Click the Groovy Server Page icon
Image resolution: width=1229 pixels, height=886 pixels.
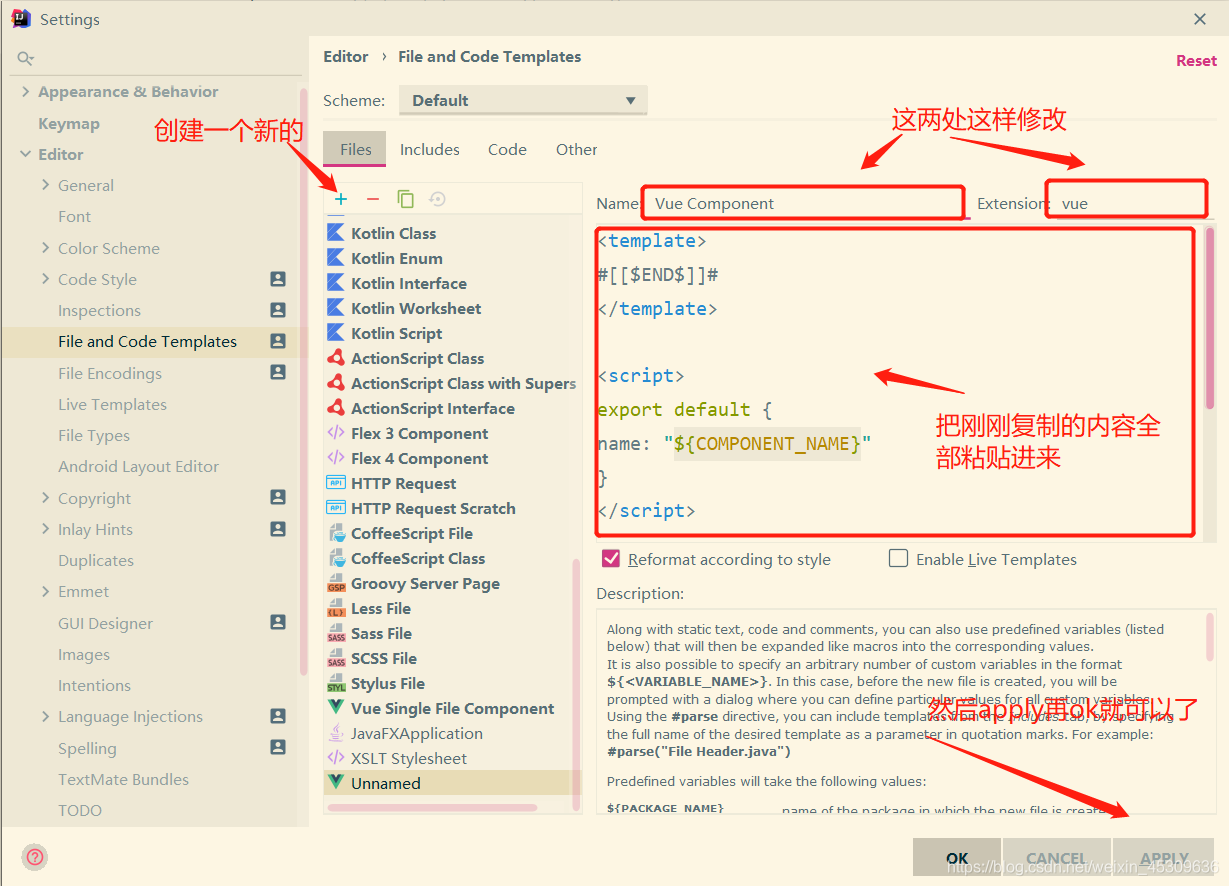(336, 583)
